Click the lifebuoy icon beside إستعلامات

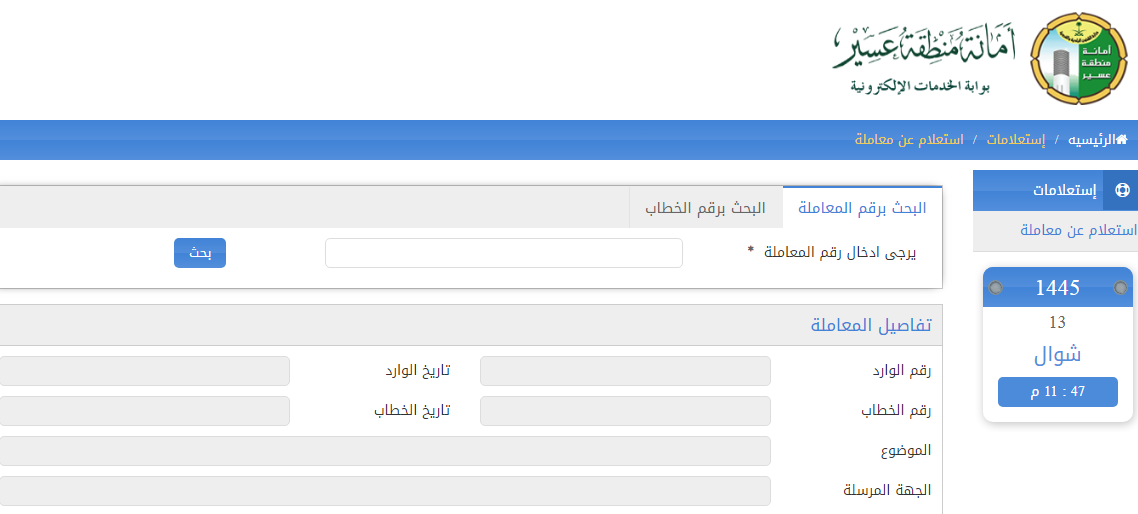pos(1121,190)
